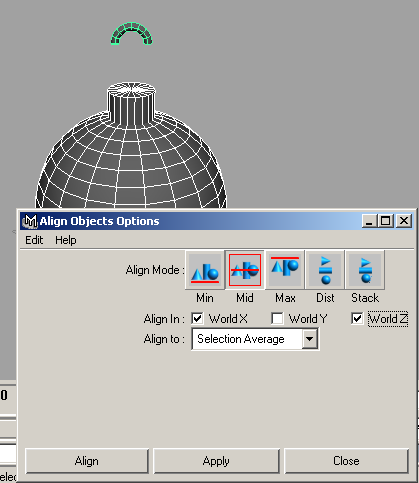Minimize the Align Objects Options window
Screen dimensions: 419x483
click(x=369, y=221)
